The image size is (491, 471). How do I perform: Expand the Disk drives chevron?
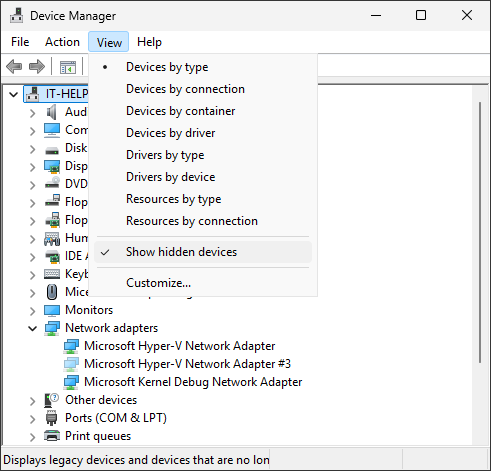[32, 149]
